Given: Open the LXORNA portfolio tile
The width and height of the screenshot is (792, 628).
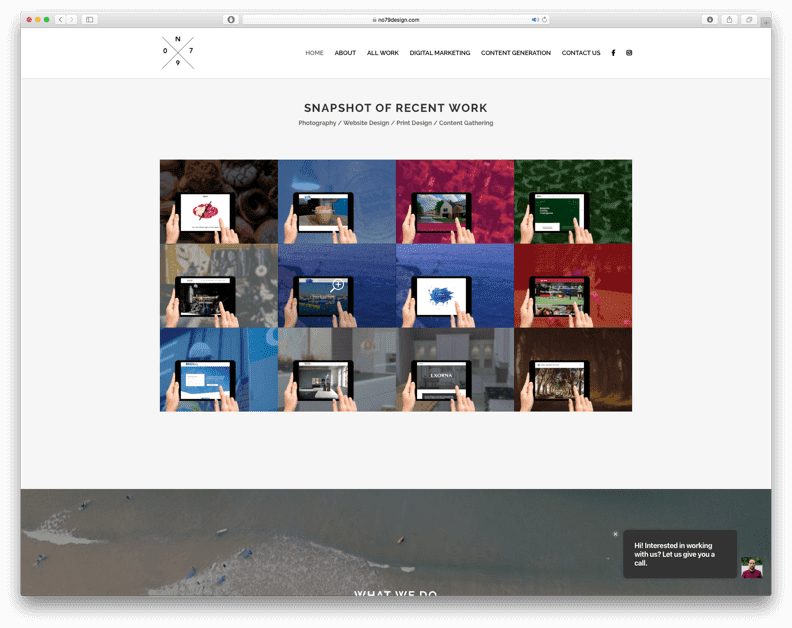Looking at the screenshot, I should click(x=455, y=369).
